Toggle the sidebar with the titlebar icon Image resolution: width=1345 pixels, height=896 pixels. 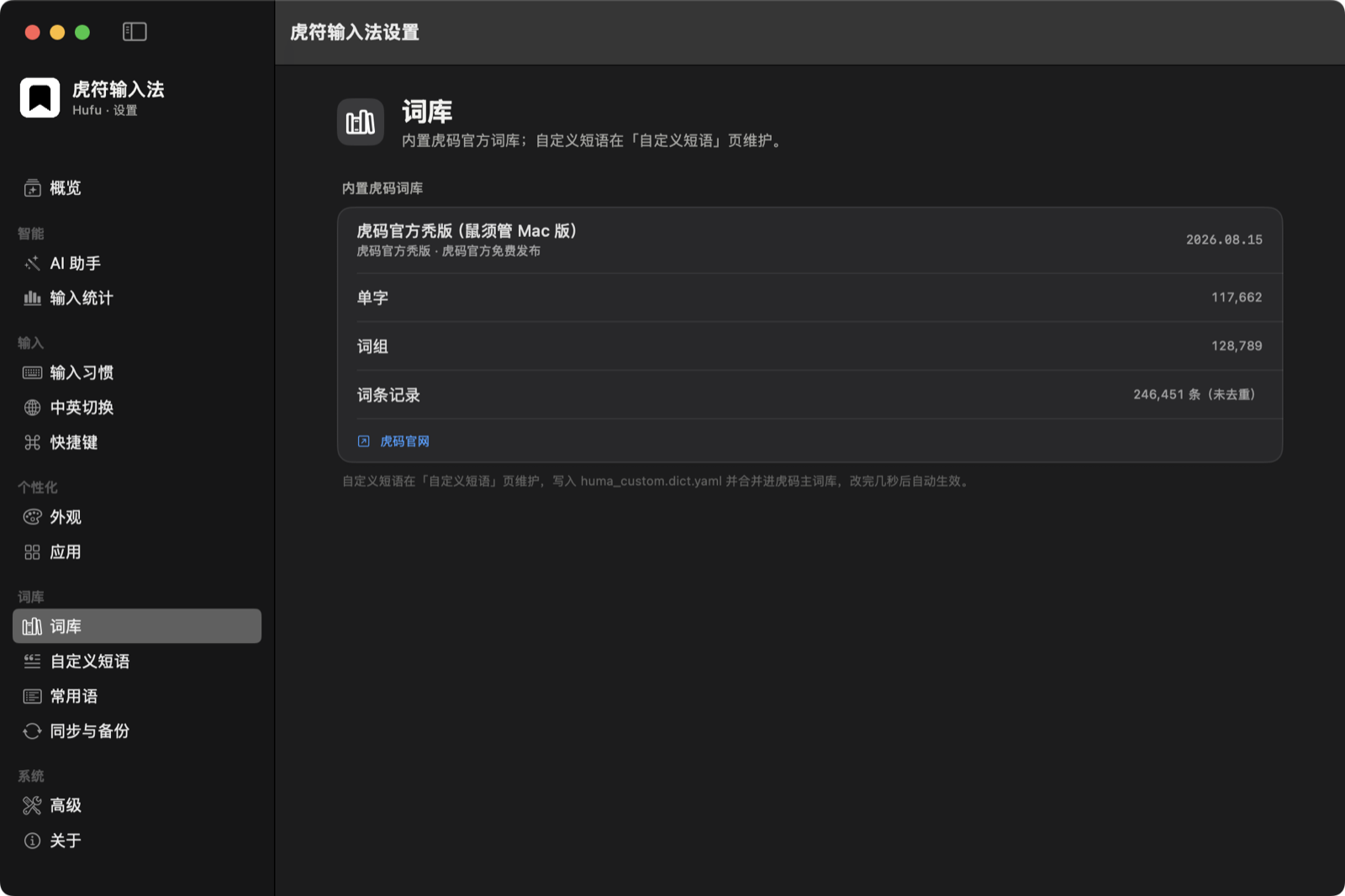[134, 32]
